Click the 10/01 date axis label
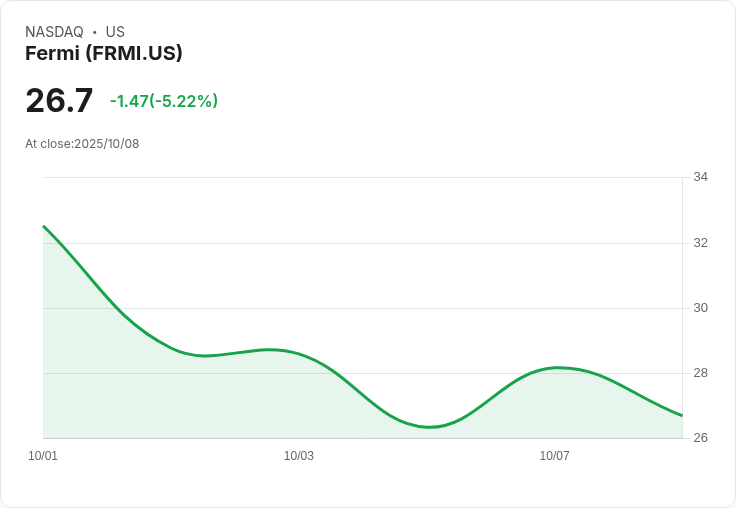Screen dimensions: 736x508 tap(43, 456)
